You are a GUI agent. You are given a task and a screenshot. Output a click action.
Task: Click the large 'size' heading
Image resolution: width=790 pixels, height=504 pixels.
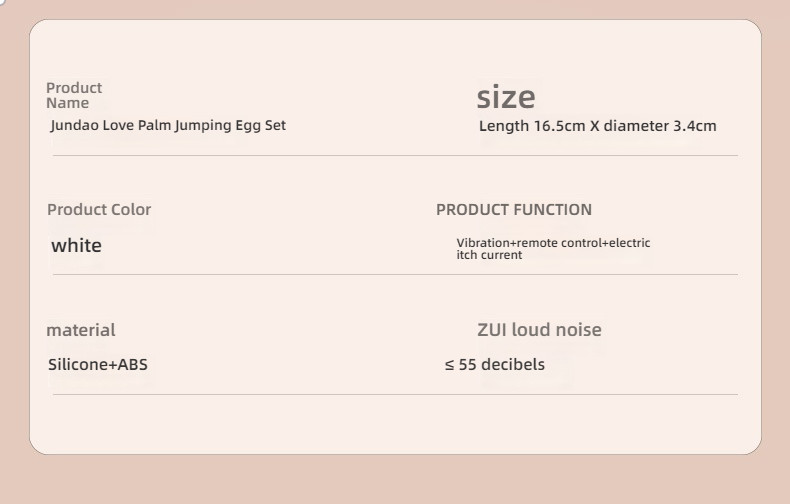pos(506,97)
